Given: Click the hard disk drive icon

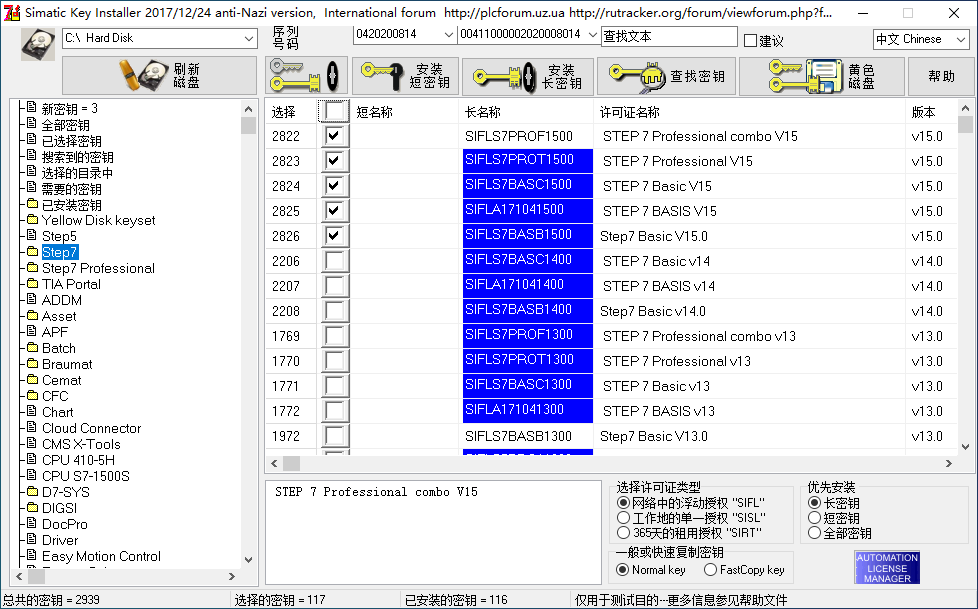Looking at the screenshot, I should pyautogui.click(x=37, y=44).
